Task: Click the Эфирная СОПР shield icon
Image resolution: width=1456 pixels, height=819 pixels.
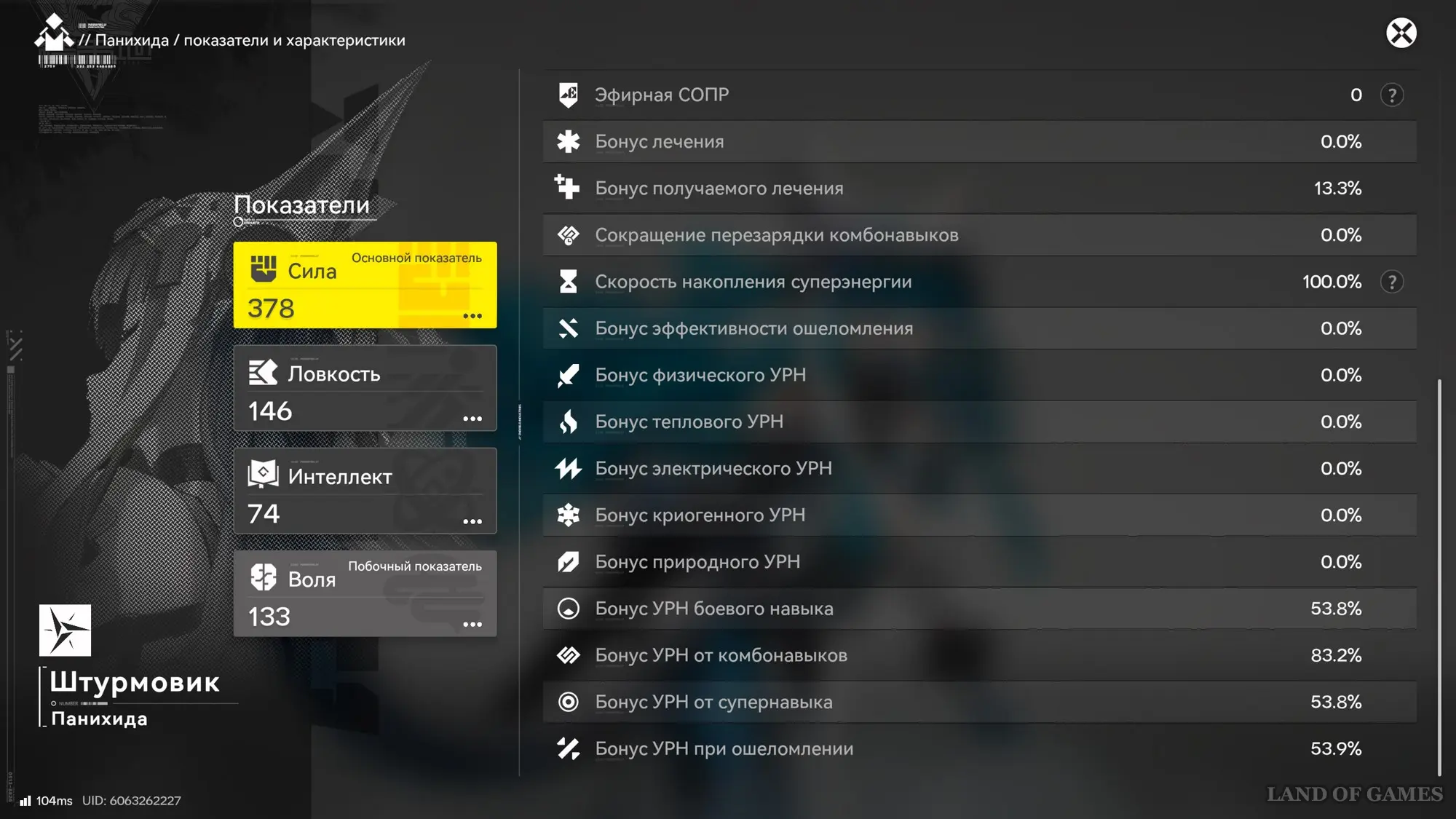Action: tap(568, 95)
